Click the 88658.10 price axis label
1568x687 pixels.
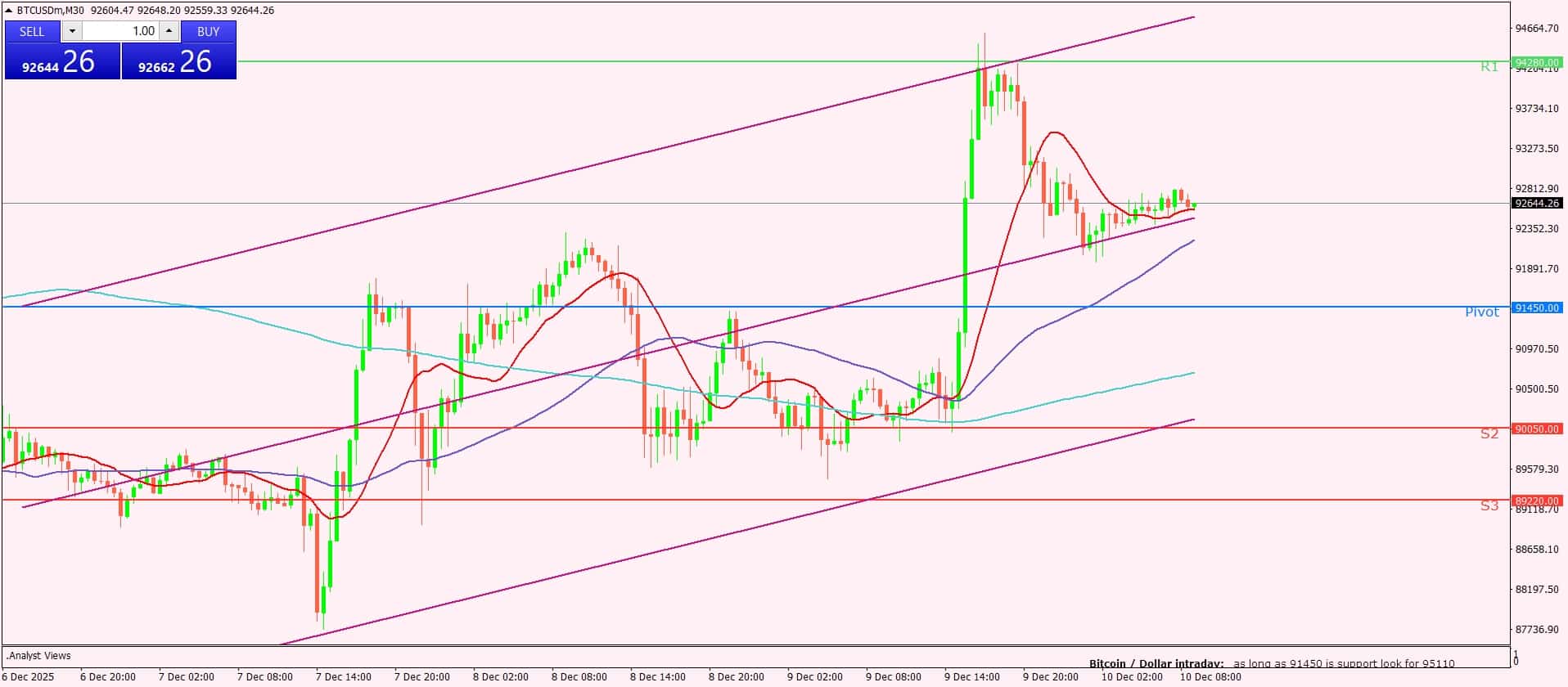(x=1537, y=549)
